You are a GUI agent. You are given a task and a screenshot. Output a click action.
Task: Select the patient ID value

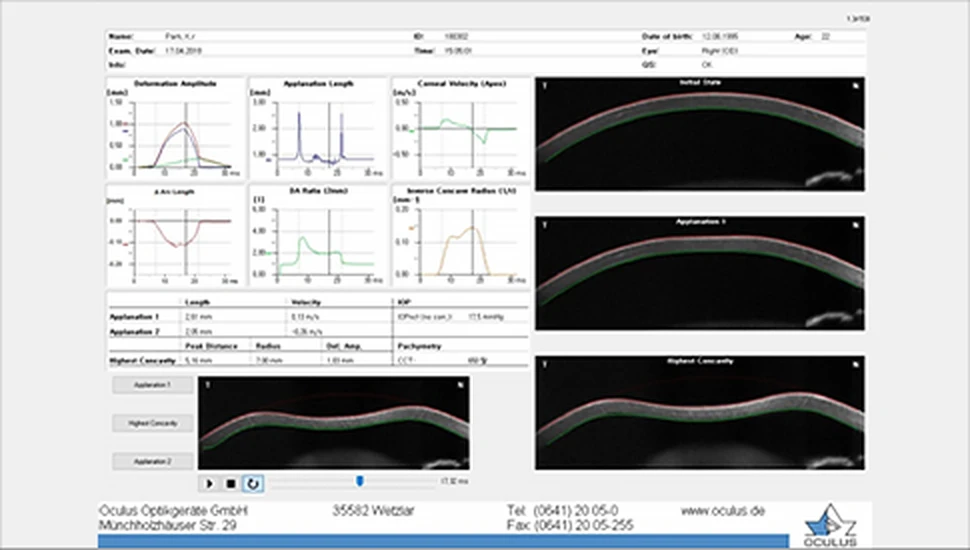[x=457, y=37]
